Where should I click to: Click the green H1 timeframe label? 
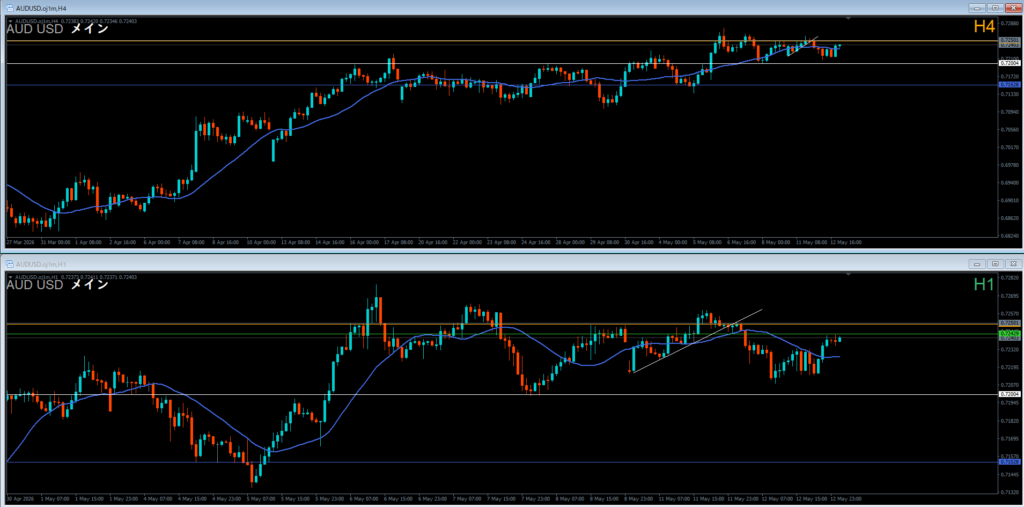(x=984, y=284)
